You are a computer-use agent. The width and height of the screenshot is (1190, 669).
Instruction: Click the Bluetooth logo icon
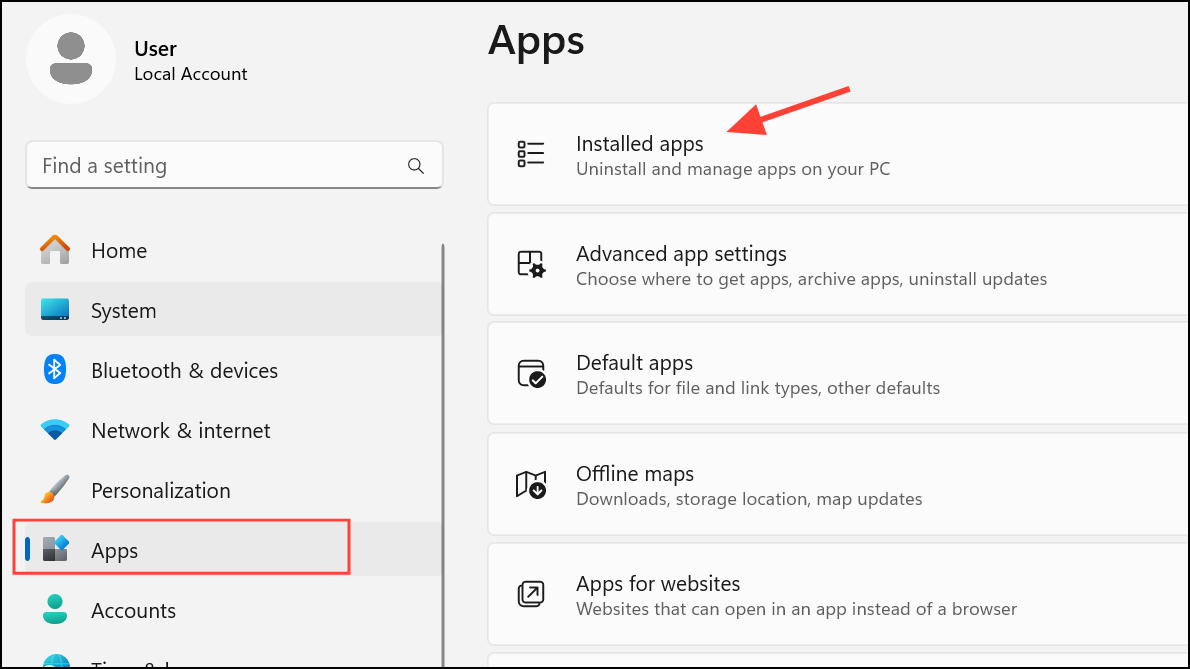pos(55,369)
